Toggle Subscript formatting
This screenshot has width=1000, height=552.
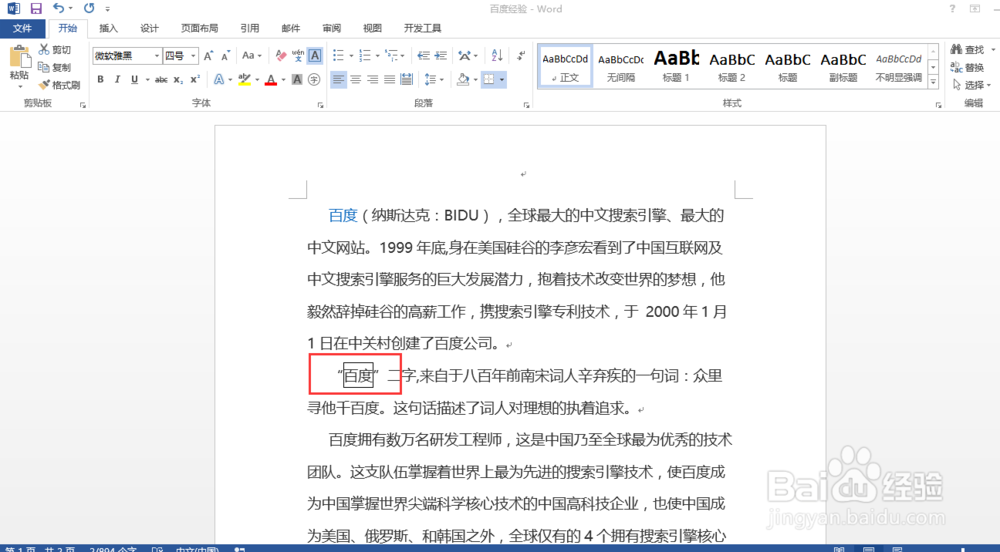(179, 80)
